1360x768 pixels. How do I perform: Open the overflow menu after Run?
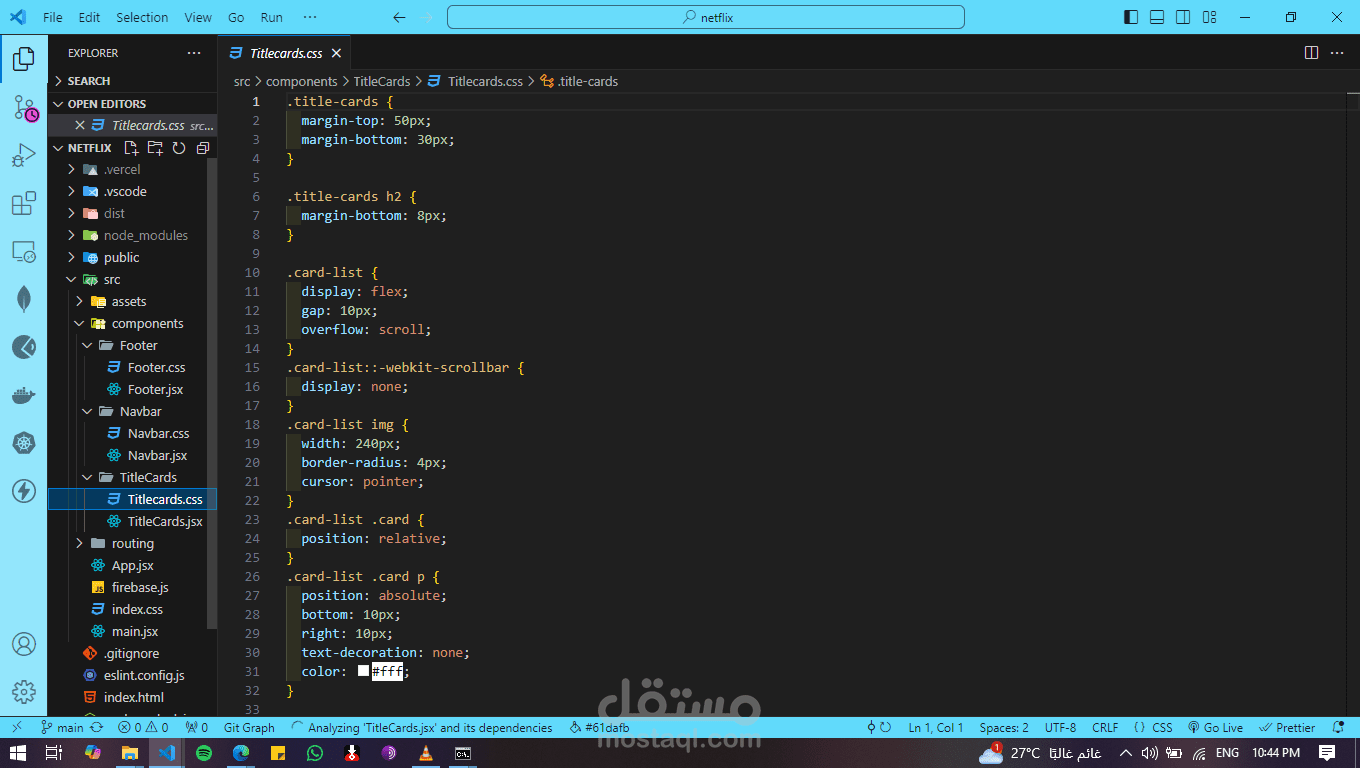310,17
